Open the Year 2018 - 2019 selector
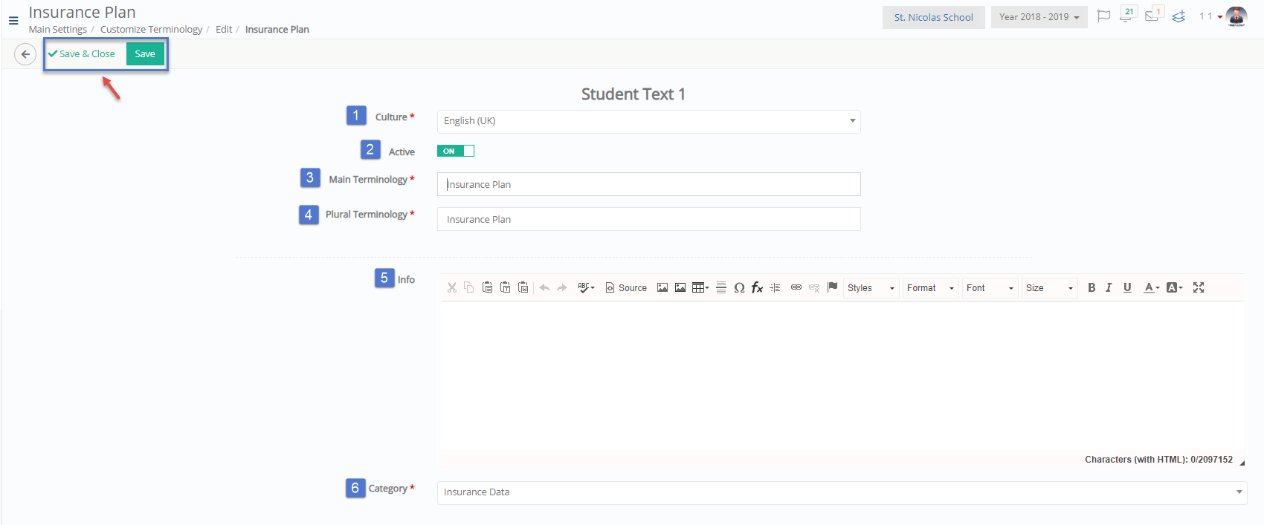The width and height of the screenshot is (1264, 525). click(1039, 17)
